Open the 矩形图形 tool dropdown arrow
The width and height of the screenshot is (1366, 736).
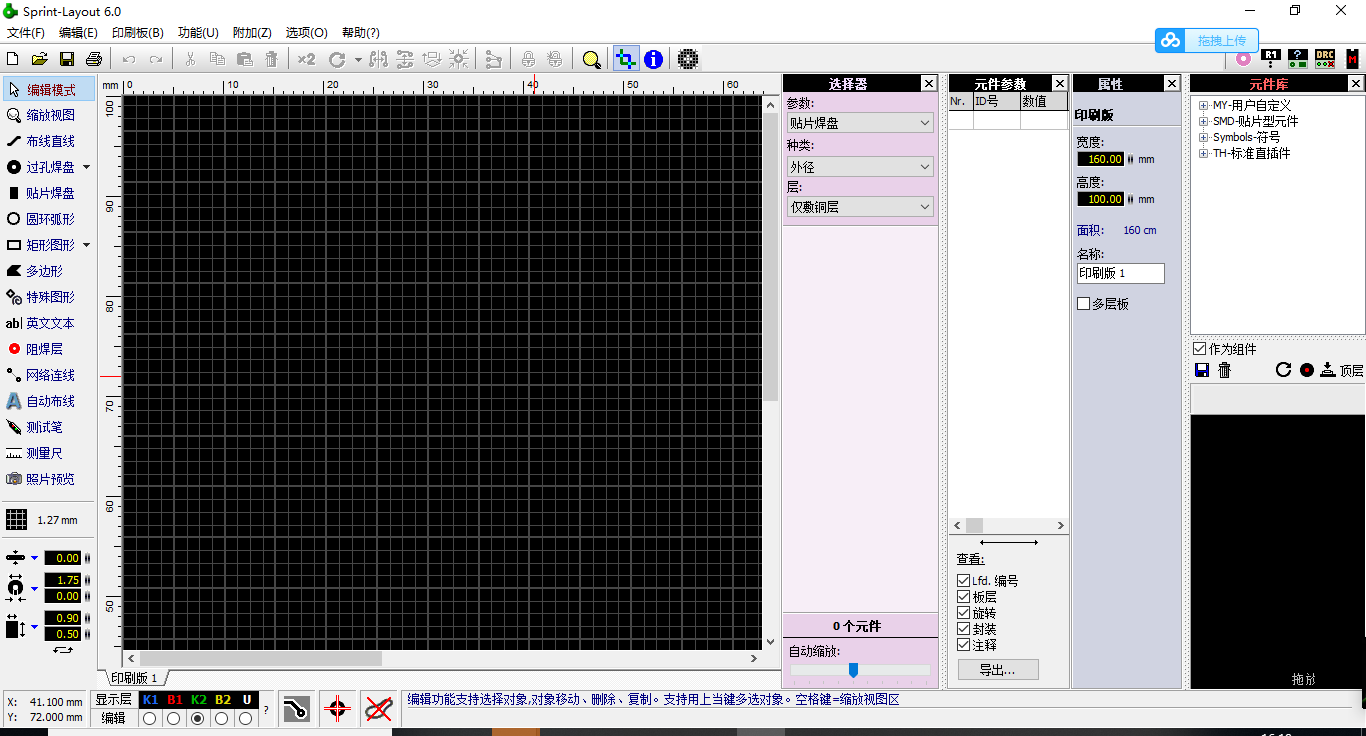tap(86, 245)
